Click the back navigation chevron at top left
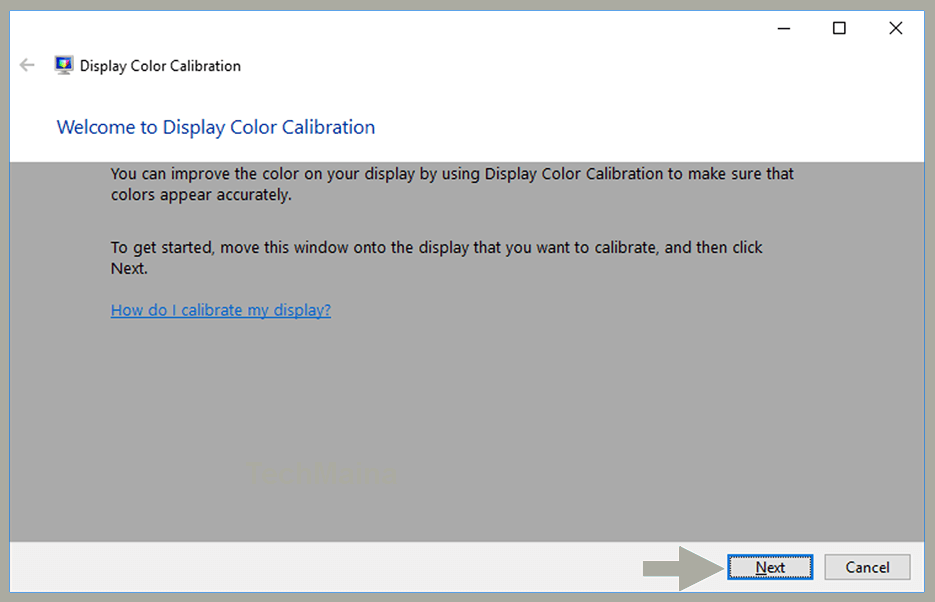935x602 pixels. coord(27,64)
